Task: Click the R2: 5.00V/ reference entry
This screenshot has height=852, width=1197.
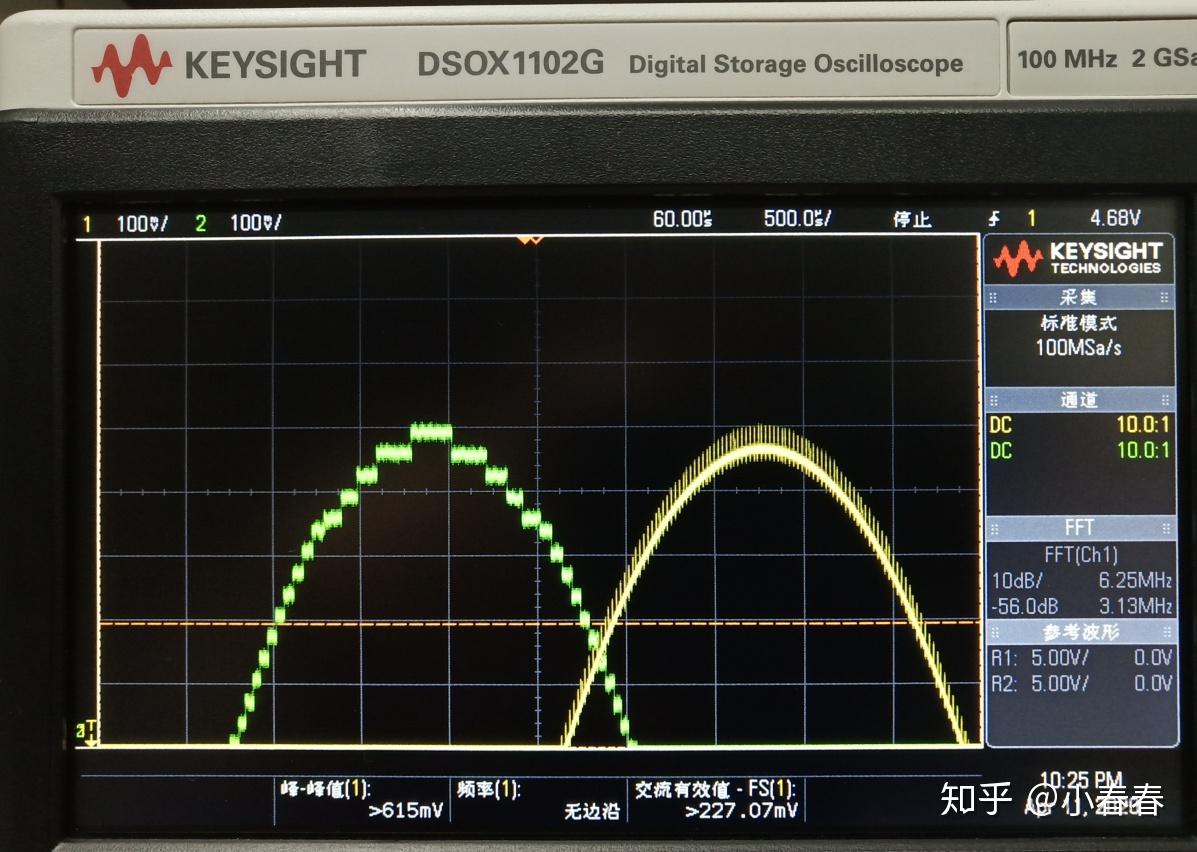Action: [x=1040, y=683]
